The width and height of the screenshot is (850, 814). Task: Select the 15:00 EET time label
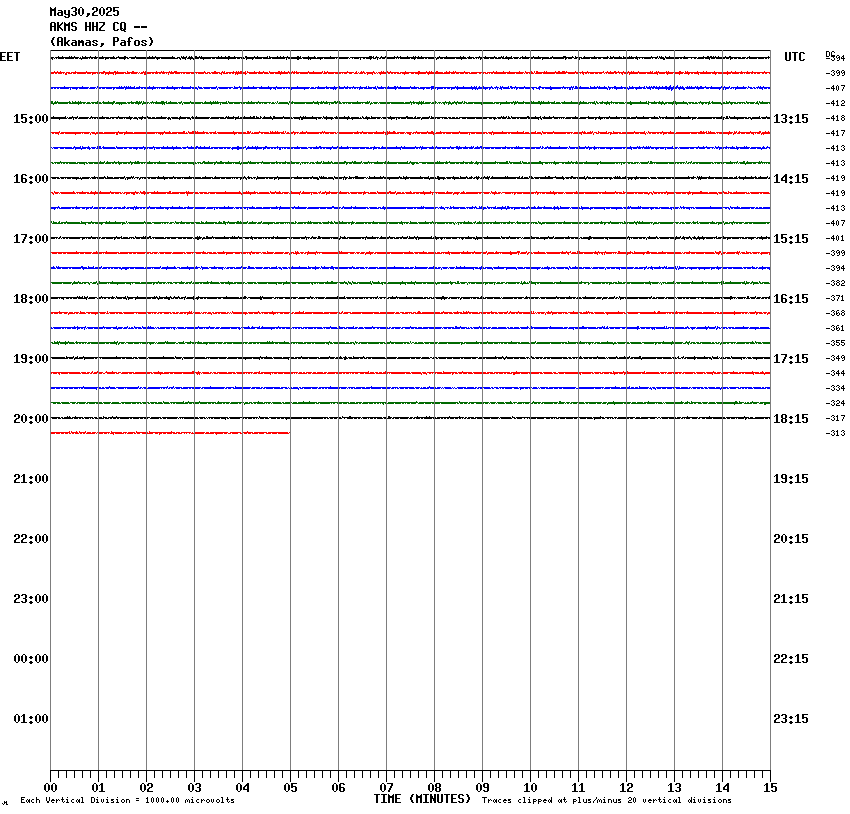pos(30,119)
